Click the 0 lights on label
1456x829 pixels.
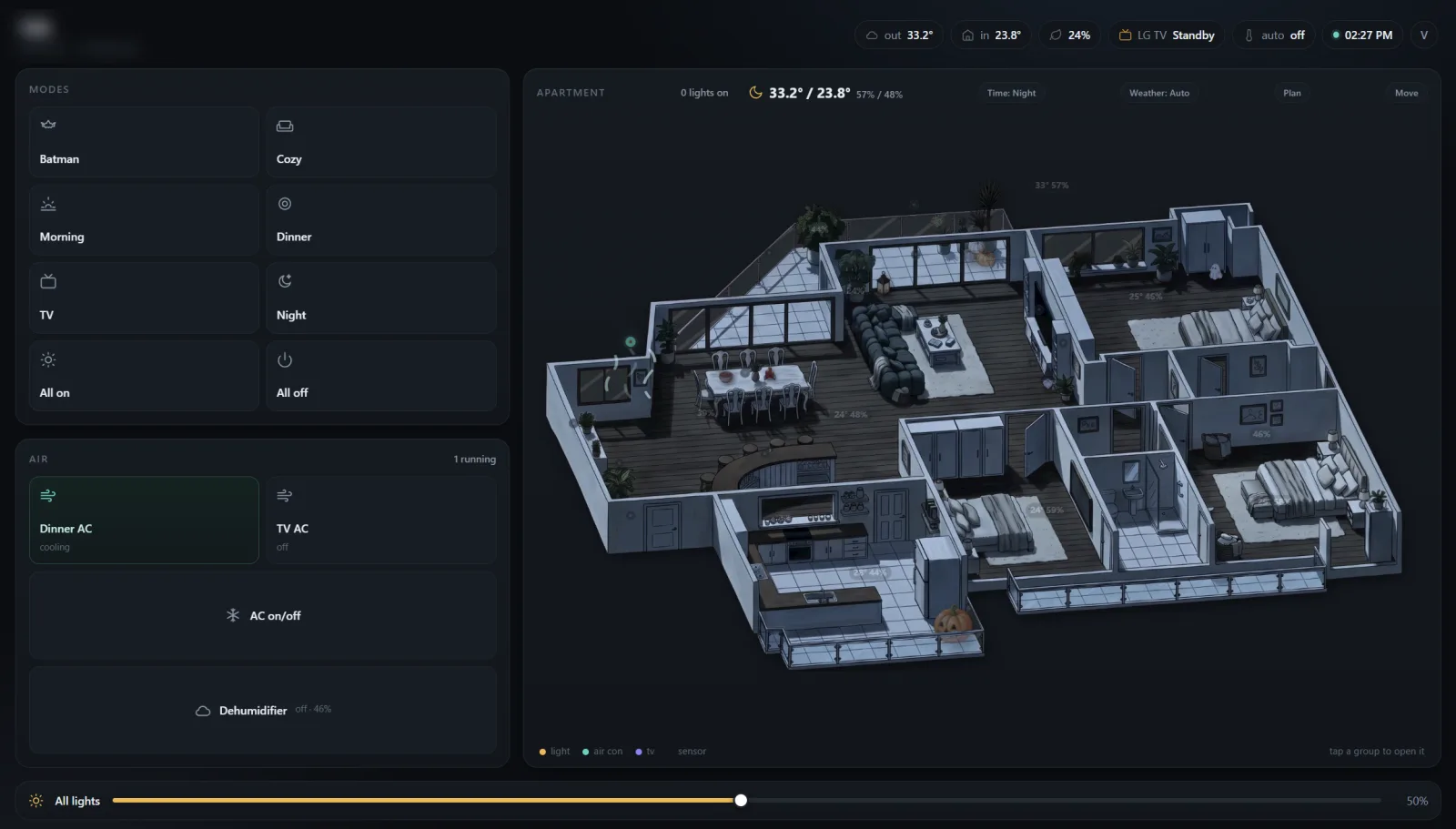click(704, 93)
